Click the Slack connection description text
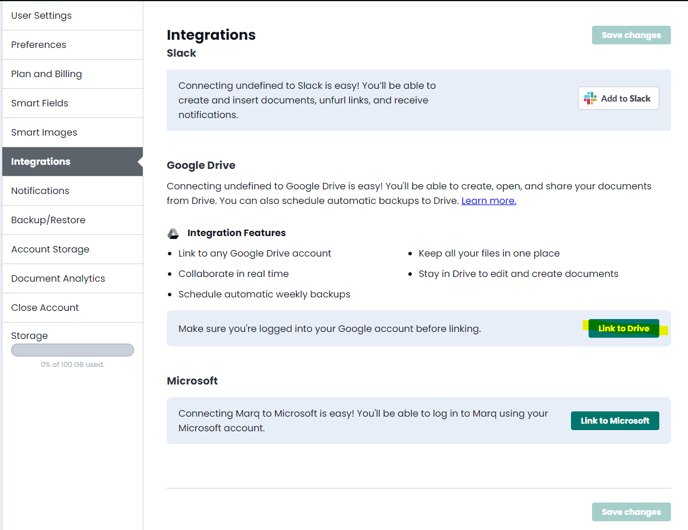688x530 pixels. tap(307, 100)
